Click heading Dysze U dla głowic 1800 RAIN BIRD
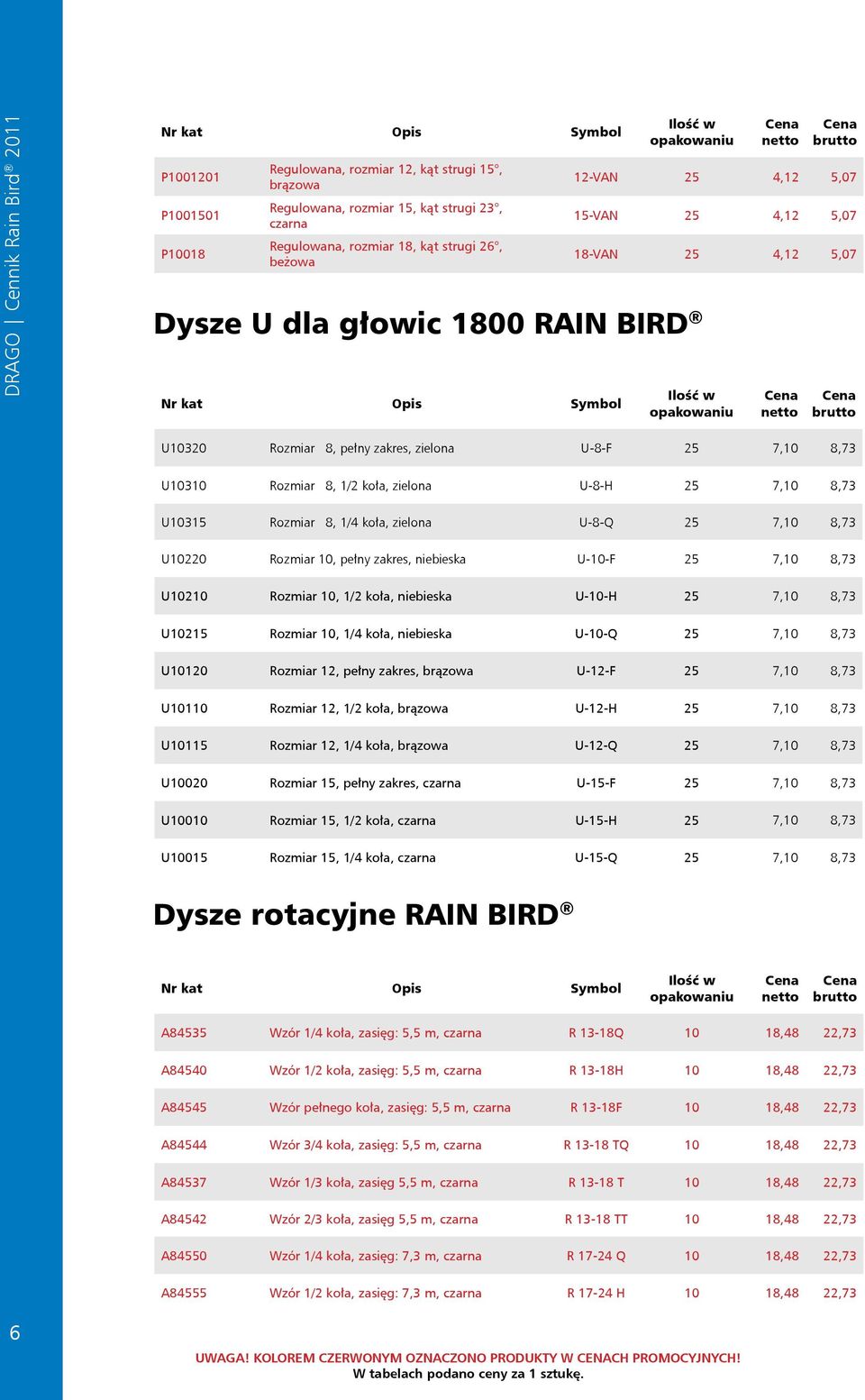 [427, 323]
